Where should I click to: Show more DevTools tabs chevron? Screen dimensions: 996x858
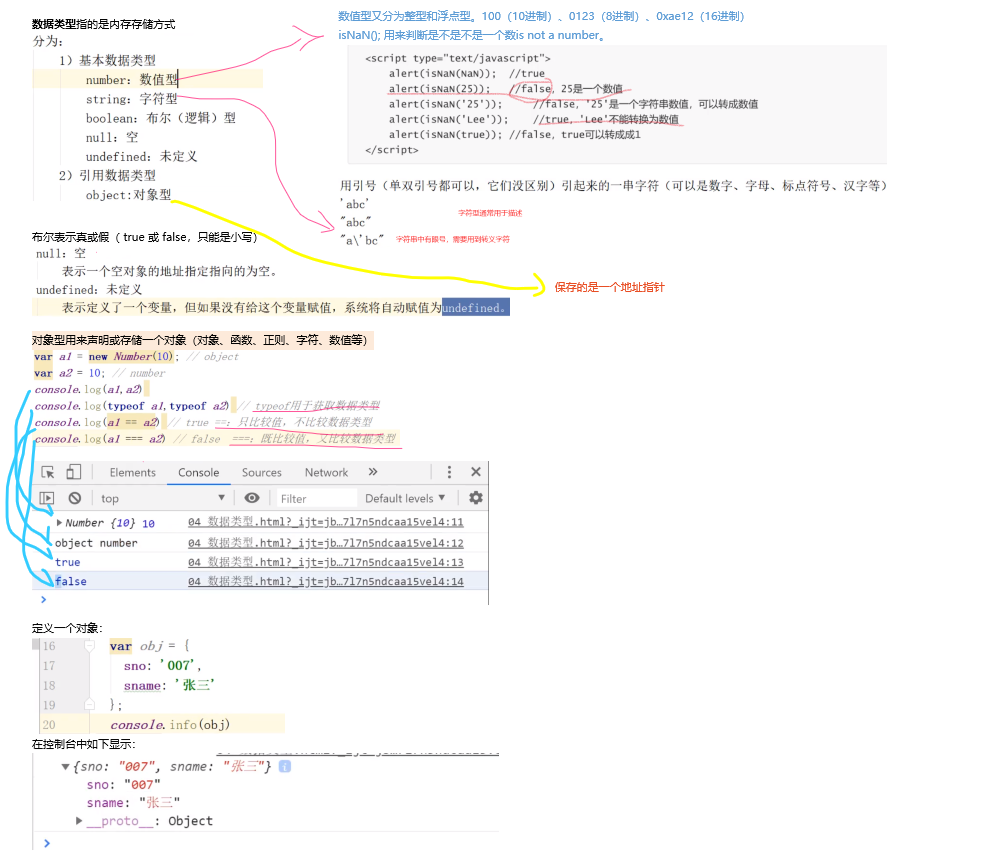373,472
